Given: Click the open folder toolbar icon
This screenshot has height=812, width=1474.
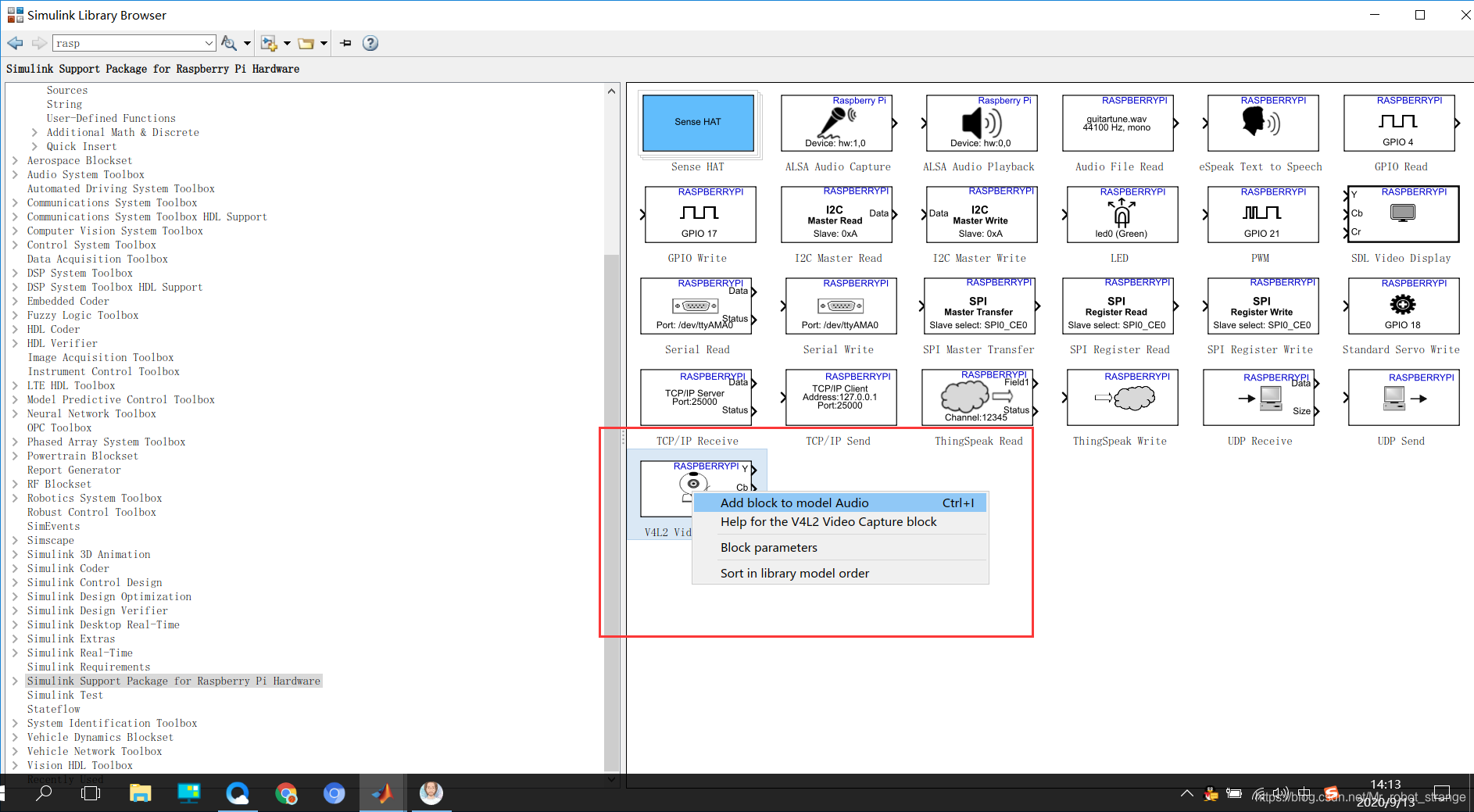Looking at the screenshot, I should (x=306, y=43).
